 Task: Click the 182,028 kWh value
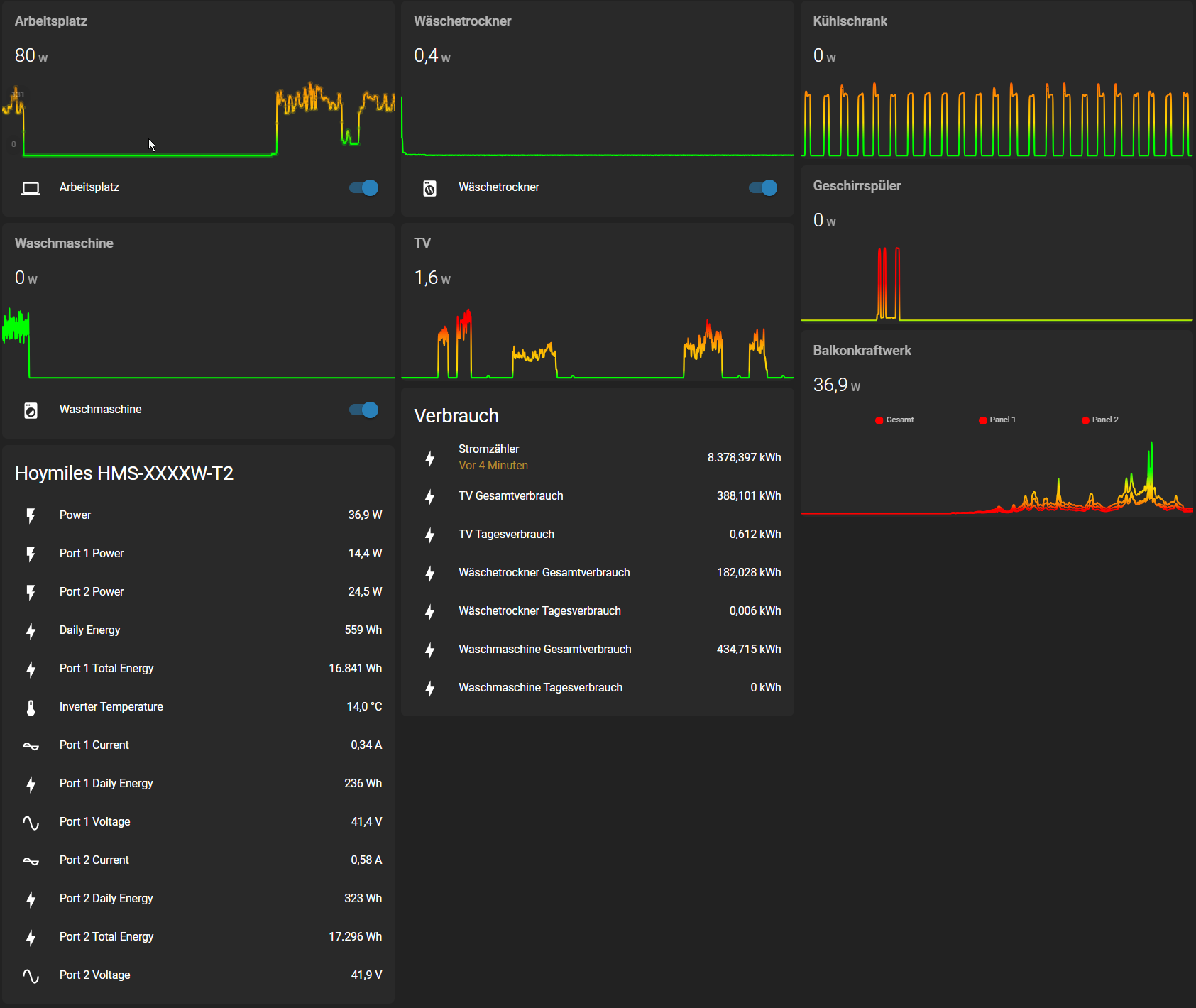point(749,573)
